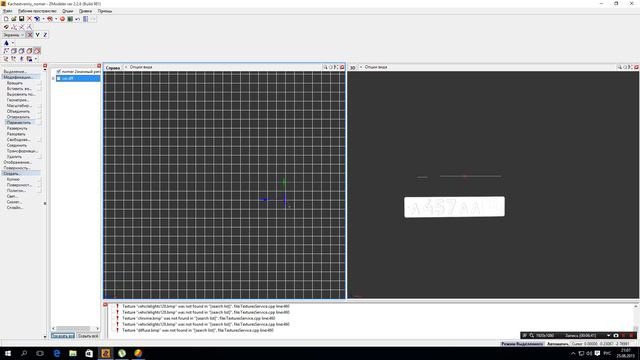Open Microsoft Edge from the taskbar
Image resolution: width=640 pixels, height=360 pixels.
[57, 353]
